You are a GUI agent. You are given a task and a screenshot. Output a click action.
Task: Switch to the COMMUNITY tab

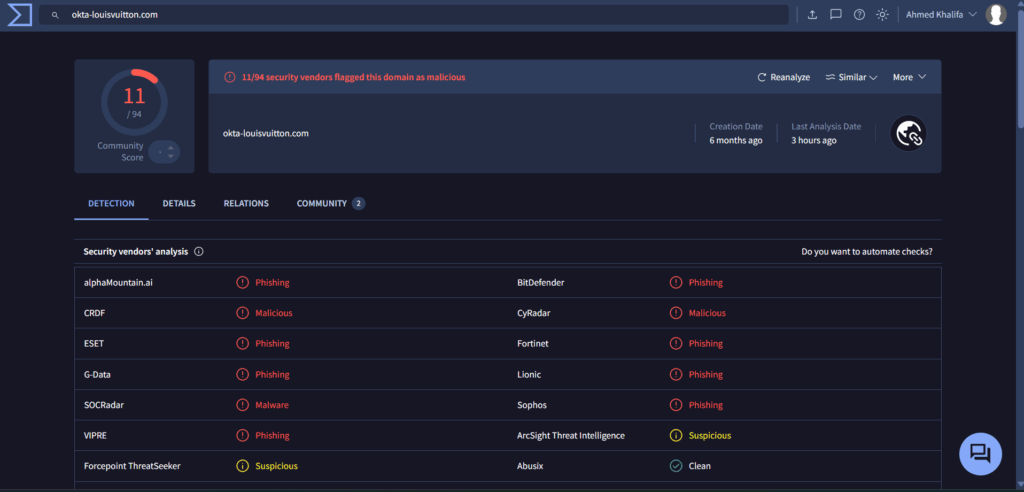[330, 204]
